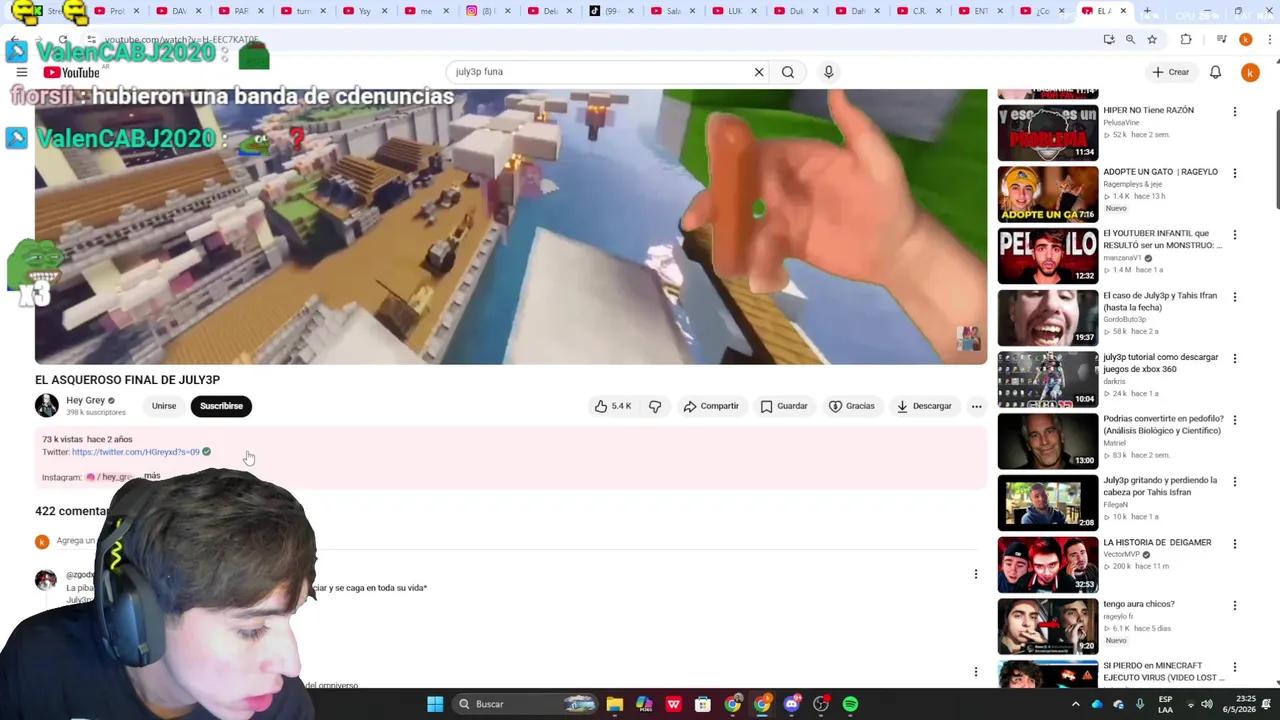Go to YouTube home via logo
Image resolution: width=1280 pixels, height=720 pixels.
pyautogui.click(x=72, y=72)
